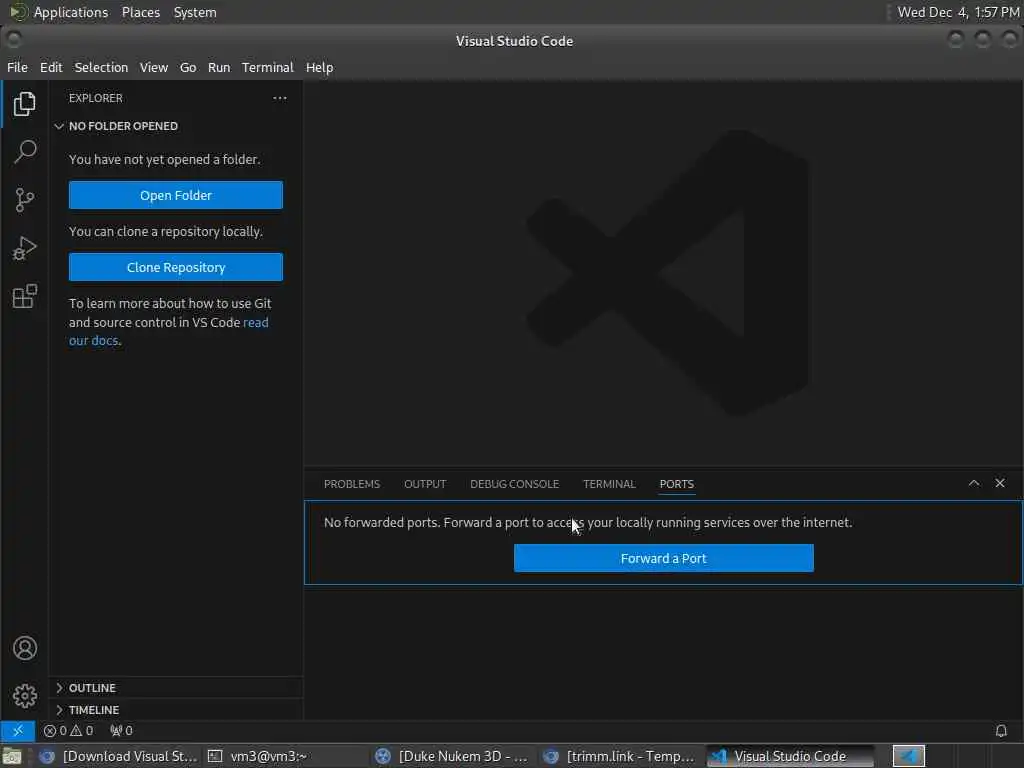Switch to the PROBLEMS tab

pos(351,484)
